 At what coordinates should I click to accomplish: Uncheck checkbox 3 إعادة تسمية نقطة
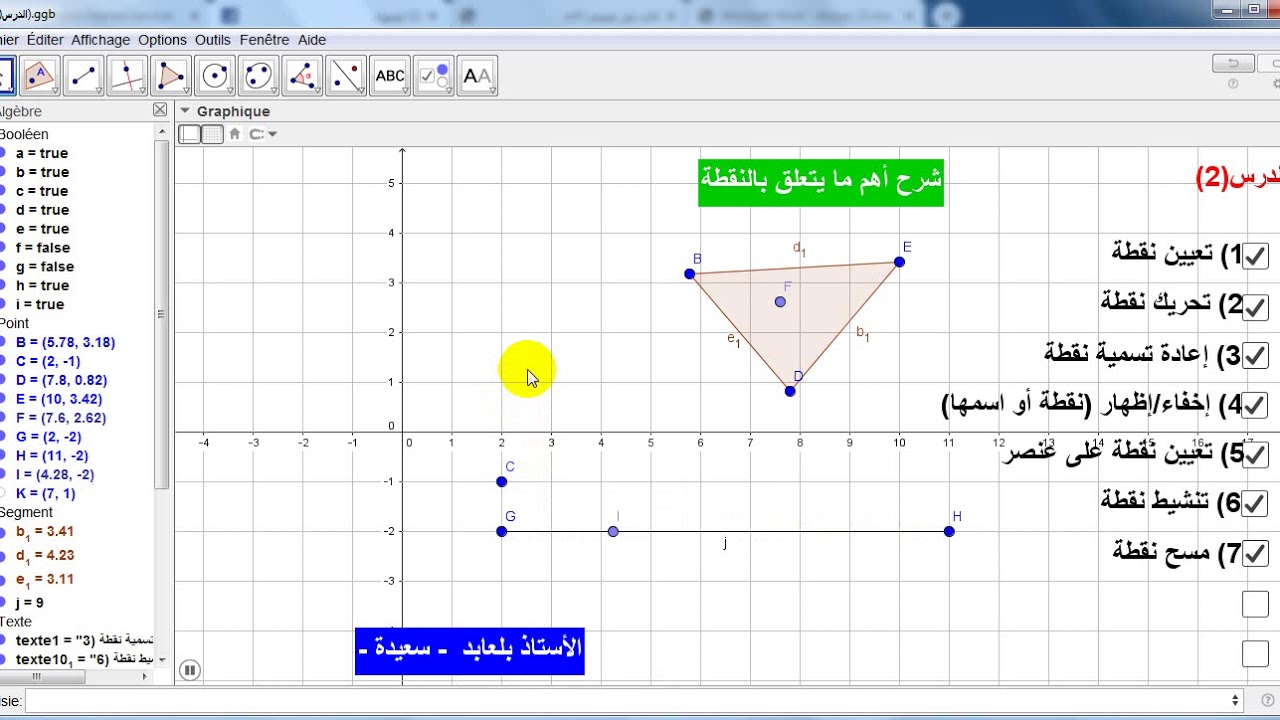coord(1255,356)
